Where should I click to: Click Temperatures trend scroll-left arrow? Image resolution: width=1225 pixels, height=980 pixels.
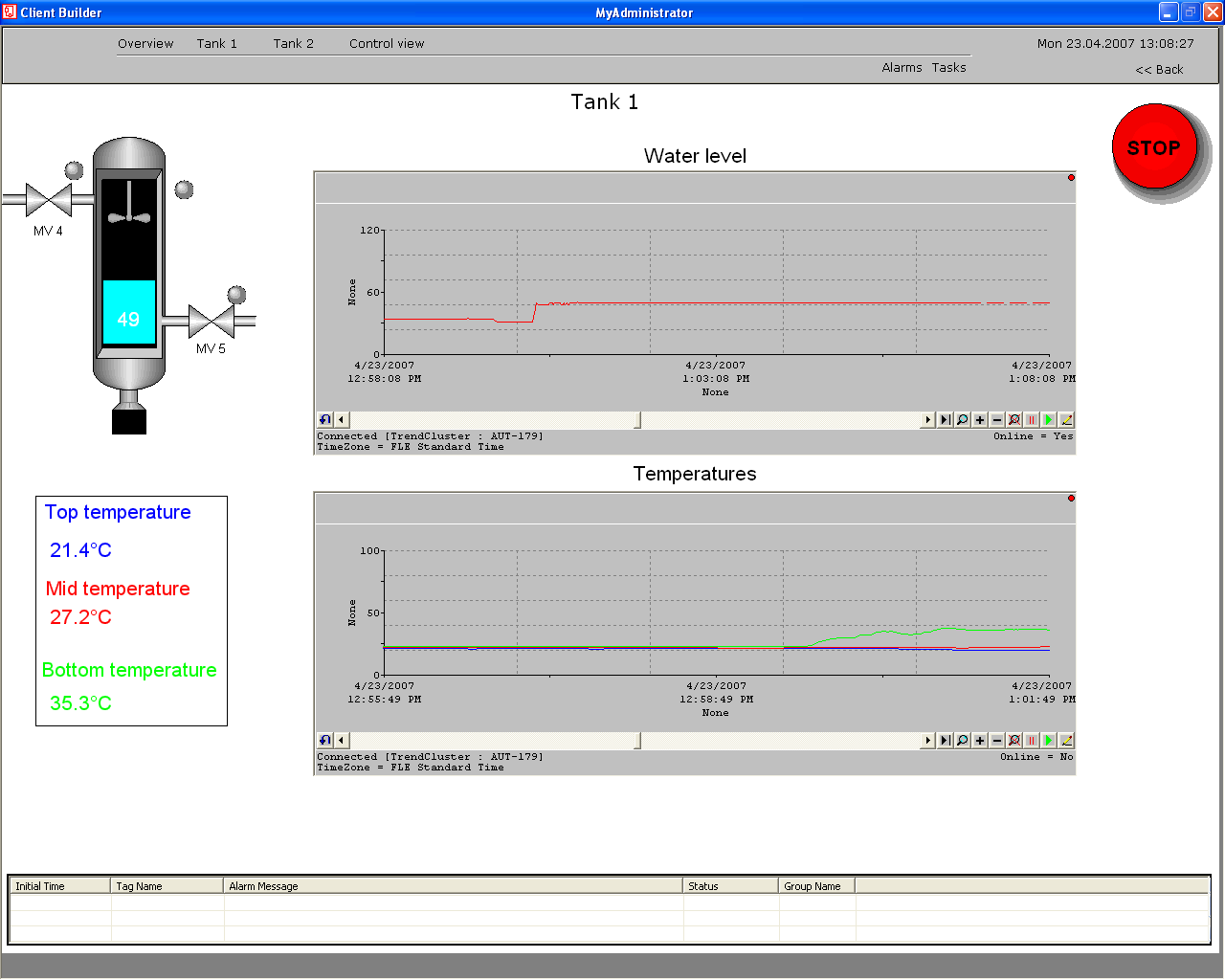[342, 741]
